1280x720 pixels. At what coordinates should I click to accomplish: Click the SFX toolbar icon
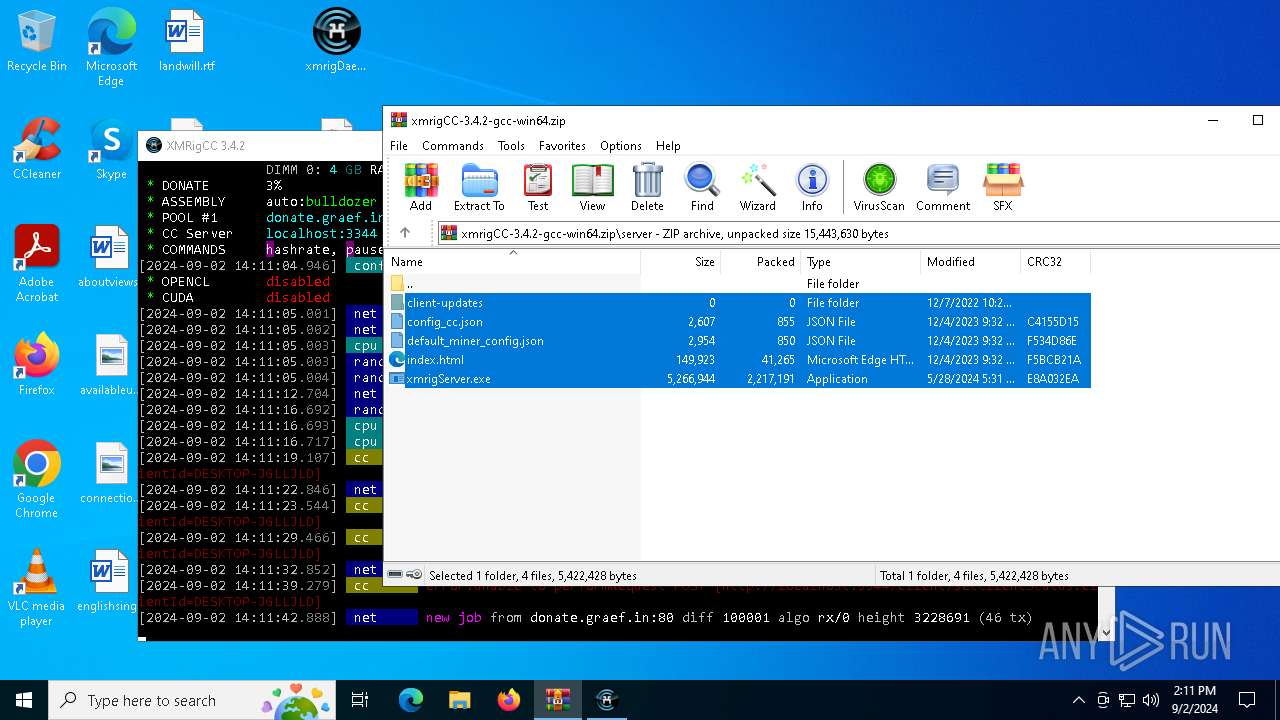pyautogui.click(x=1003, y=187)
